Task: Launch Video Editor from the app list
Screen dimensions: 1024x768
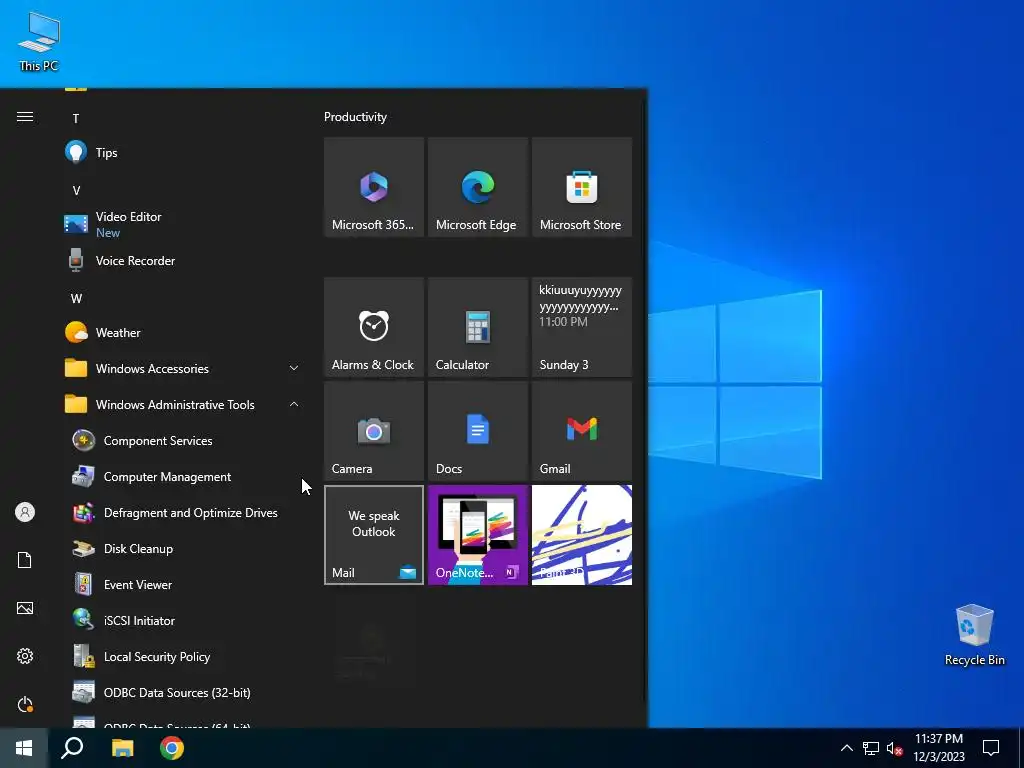Action: [183, 224]
